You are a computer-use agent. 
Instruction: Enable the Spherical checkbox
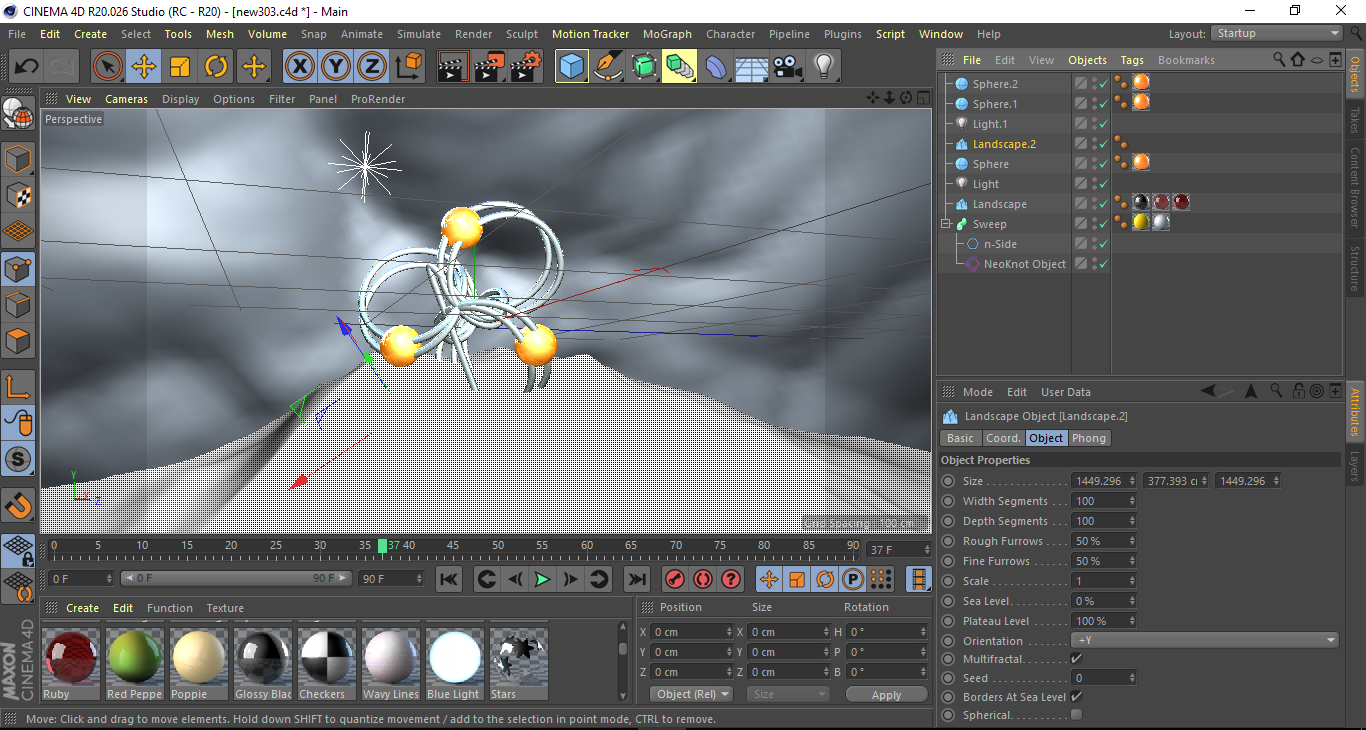click(x=1076, y=715)
